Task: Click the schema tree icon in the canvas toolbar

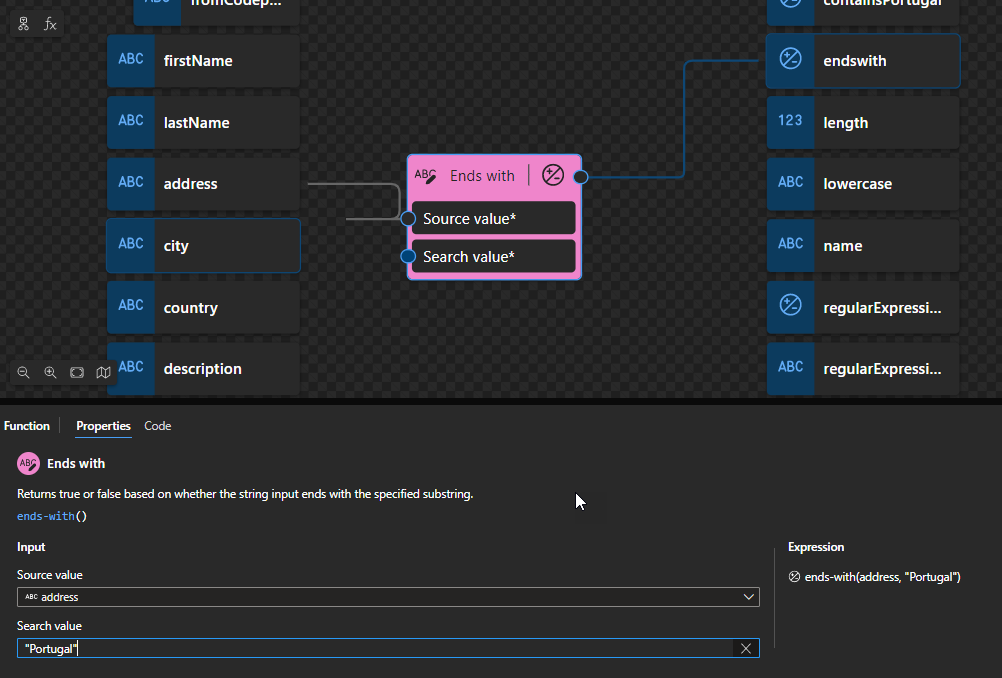Action: tap(24, 24)
